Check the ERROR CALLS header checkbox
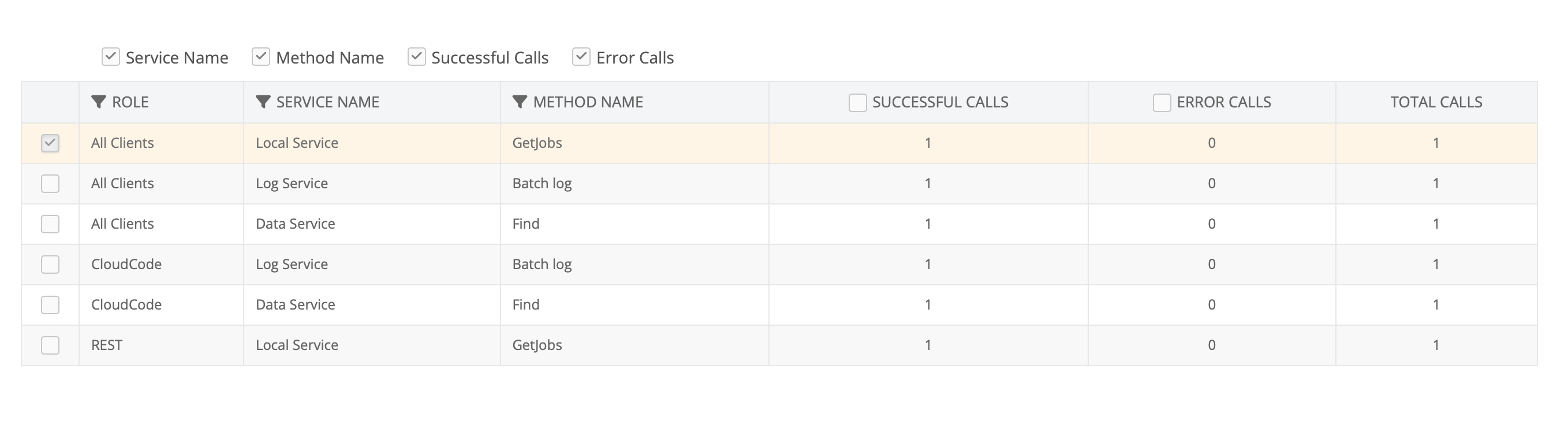 [1161, 103]
